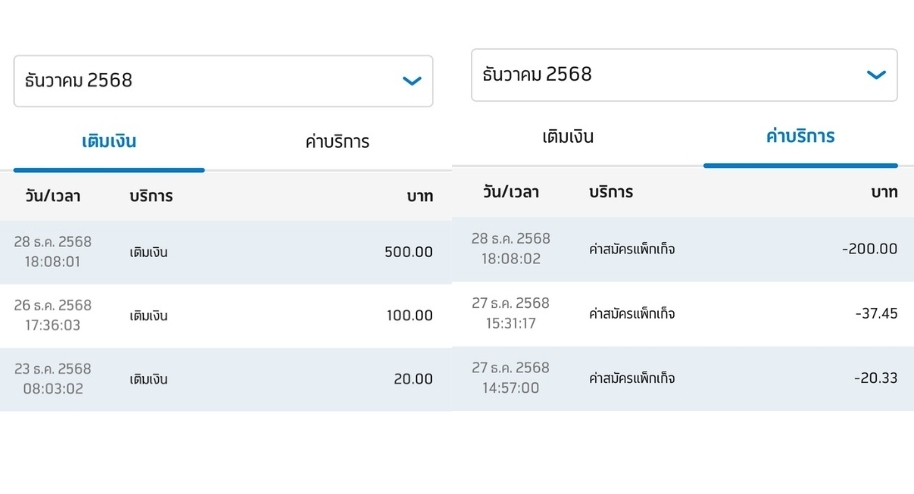Click the บริการ column header in the right panel
Screen dimensions: 914x494
coord(611,192)
